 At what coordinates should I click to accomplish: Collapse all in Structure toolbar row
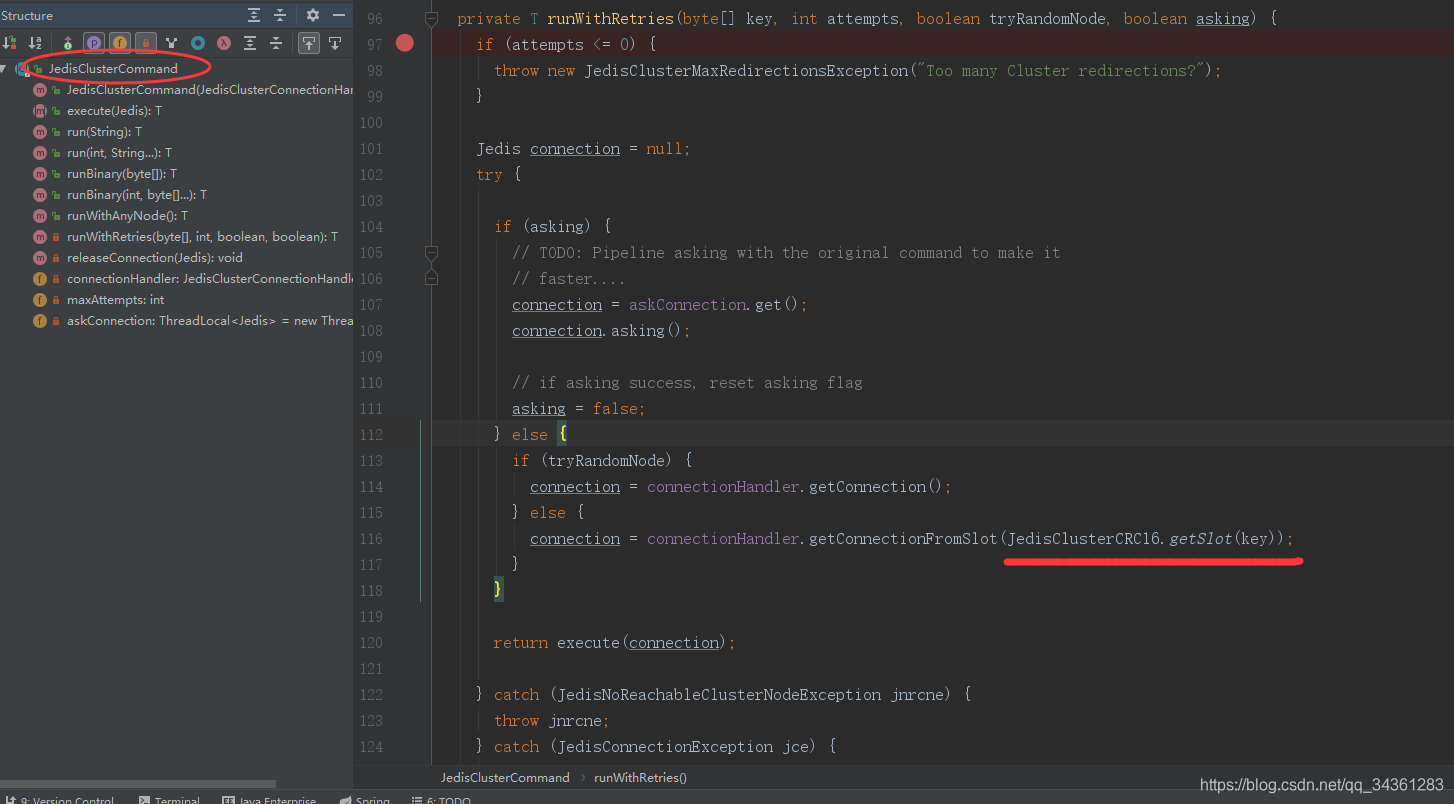coord(276,43)
